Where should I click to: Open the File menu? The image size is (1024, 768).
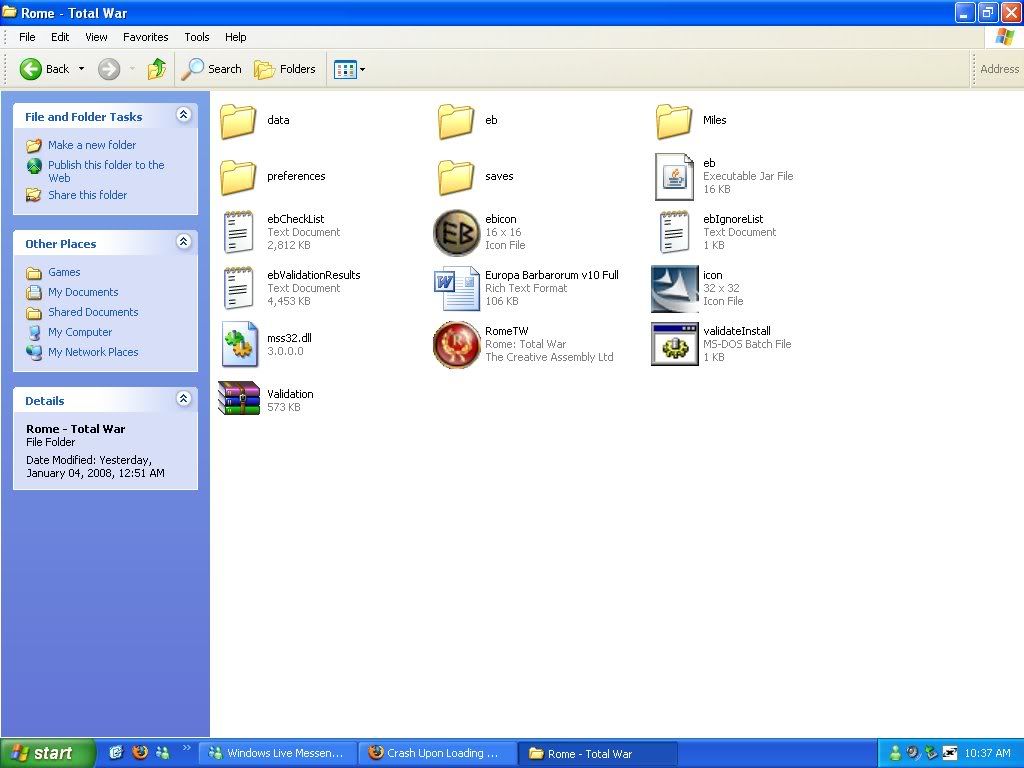pyautogui.click(x=27, y=37)
